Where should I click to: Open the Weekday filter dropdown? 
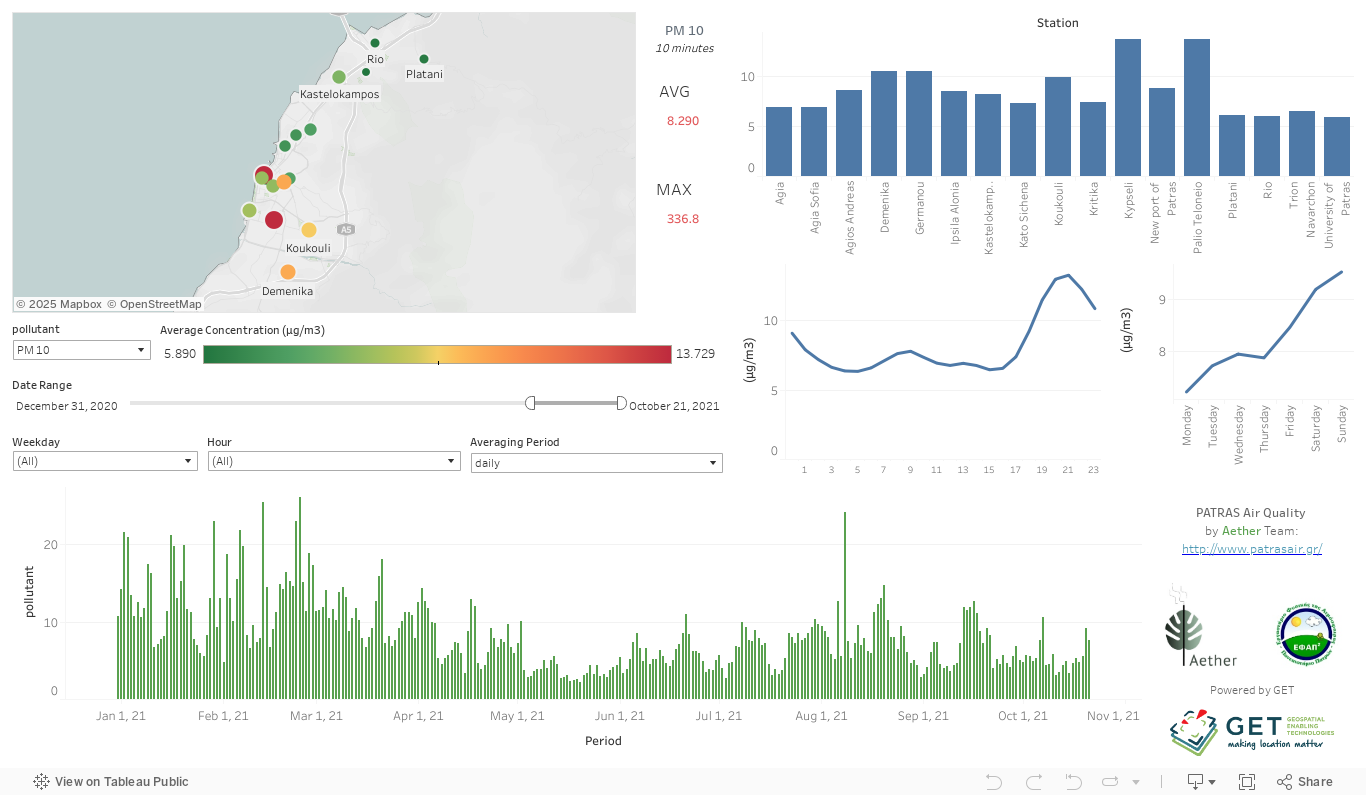coord(105,461)
